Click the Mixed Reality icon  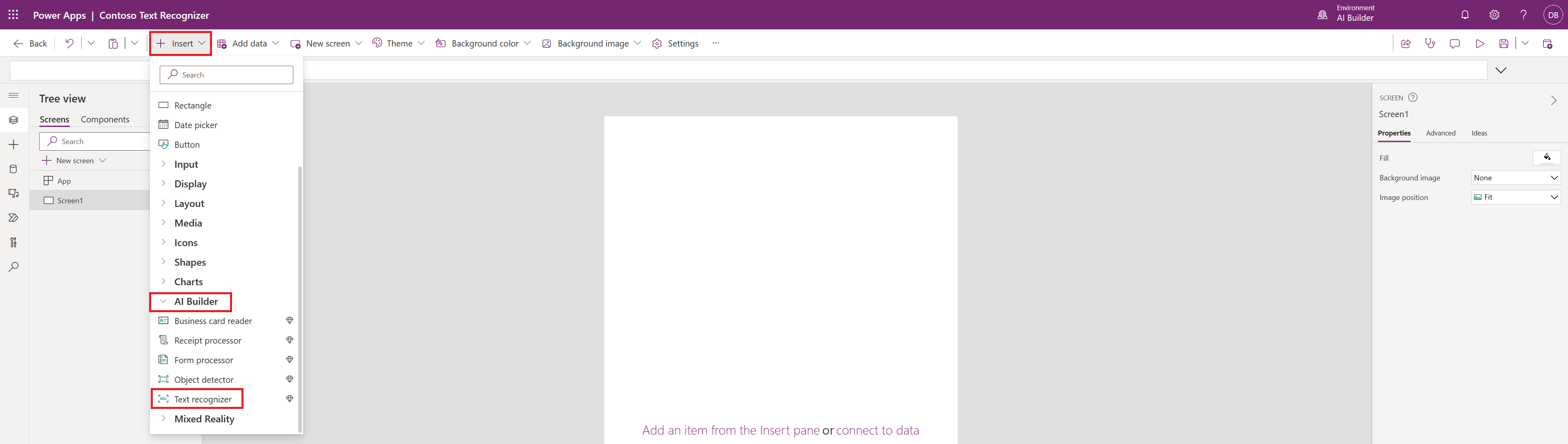163,418
